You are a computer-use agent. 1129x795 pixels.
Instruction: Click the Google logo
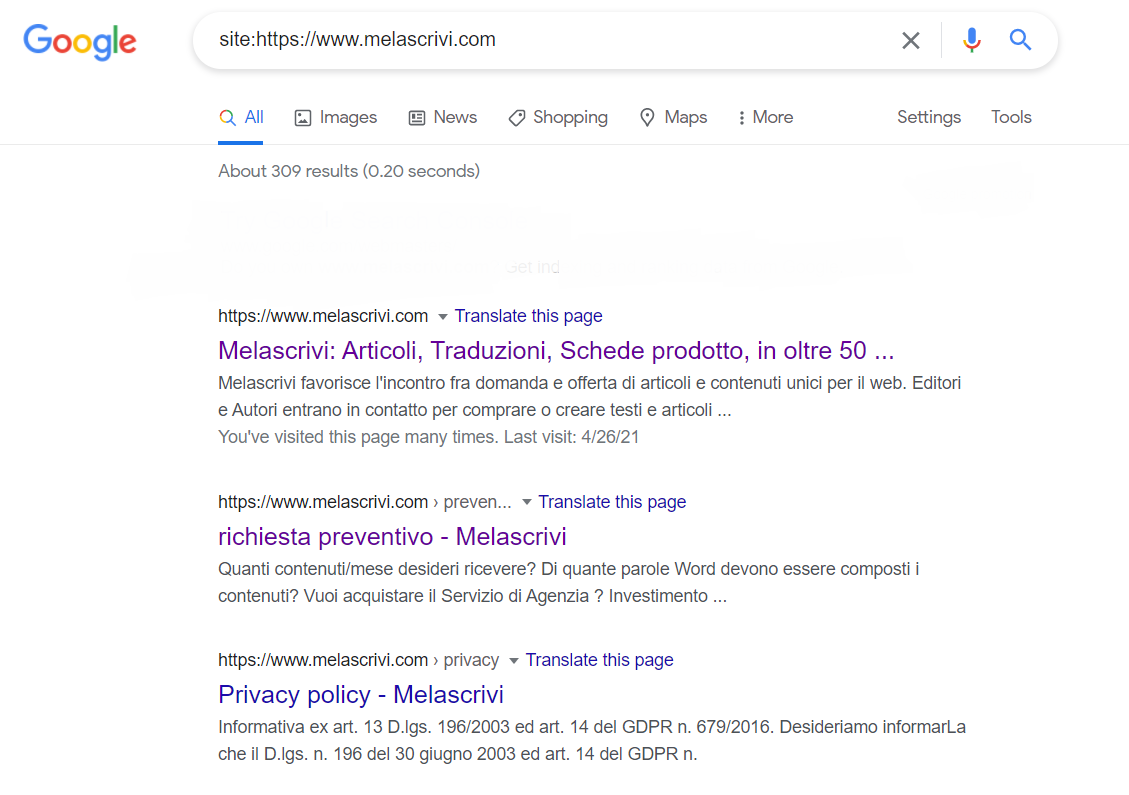click(80, 41)
